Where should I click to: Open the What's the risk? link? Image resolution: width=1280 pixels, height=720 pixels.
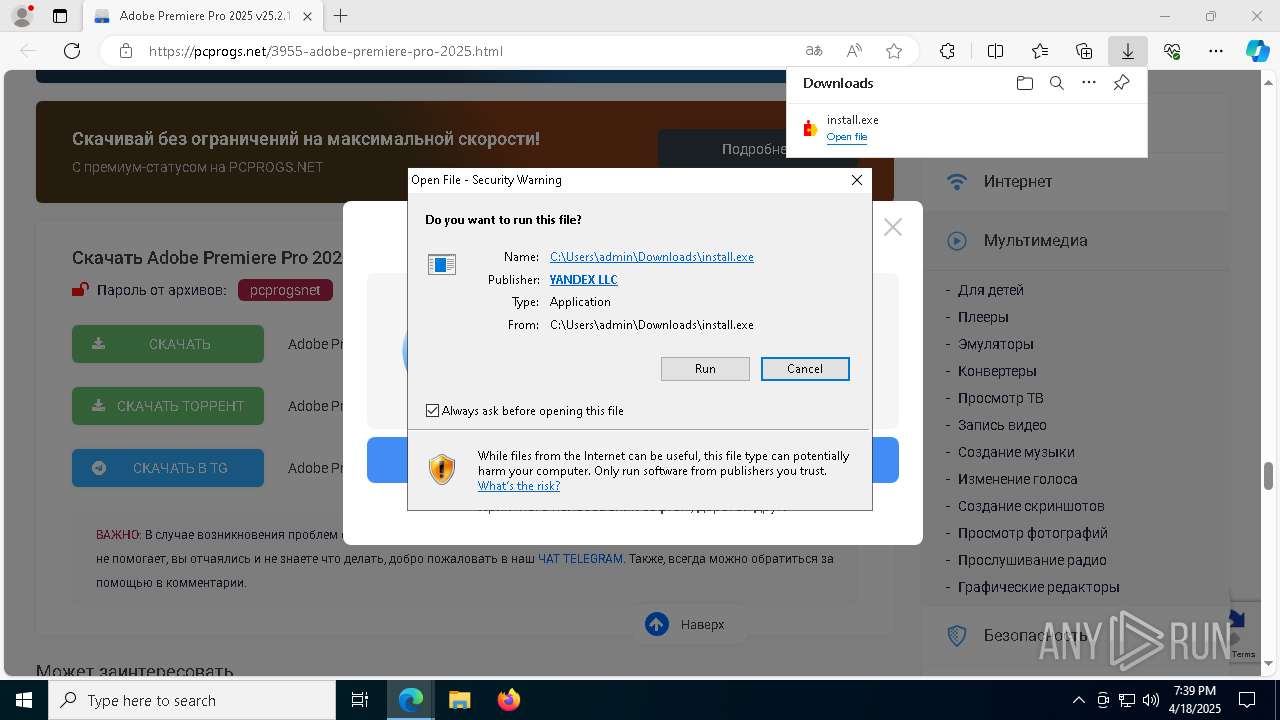[519, 486]
